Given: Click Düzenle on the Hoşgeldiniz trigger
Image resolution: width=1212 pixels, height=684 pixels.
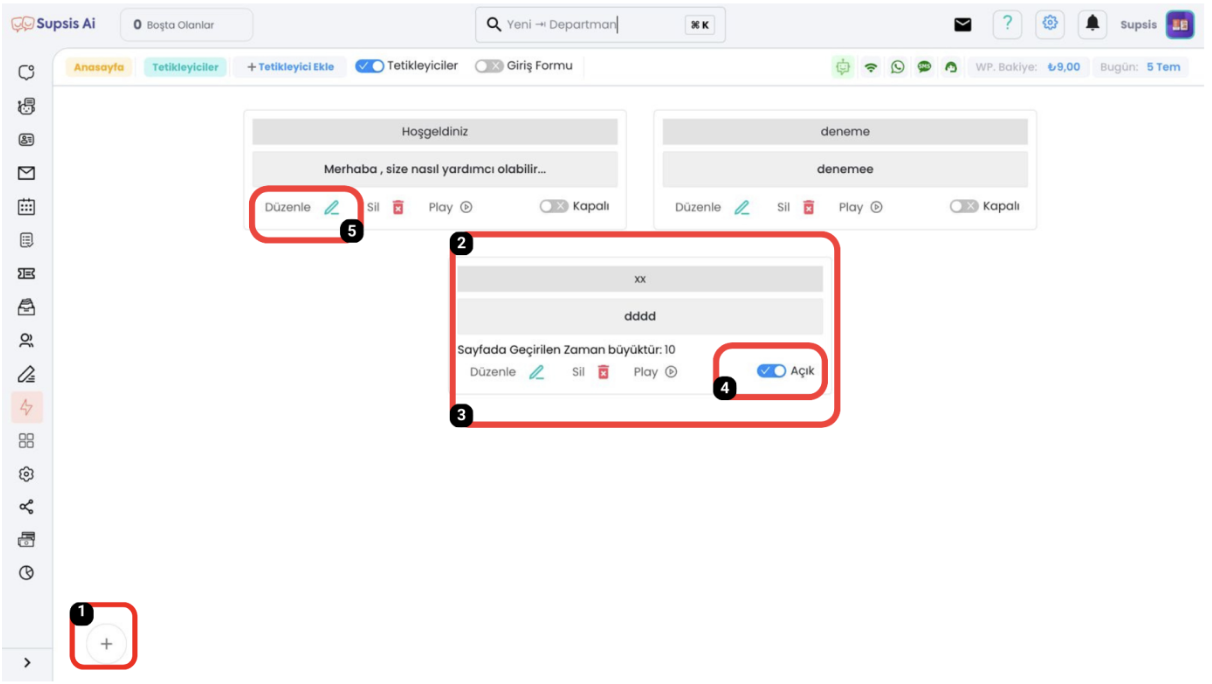Looking at the screenshot, I should tap(302, 207).
